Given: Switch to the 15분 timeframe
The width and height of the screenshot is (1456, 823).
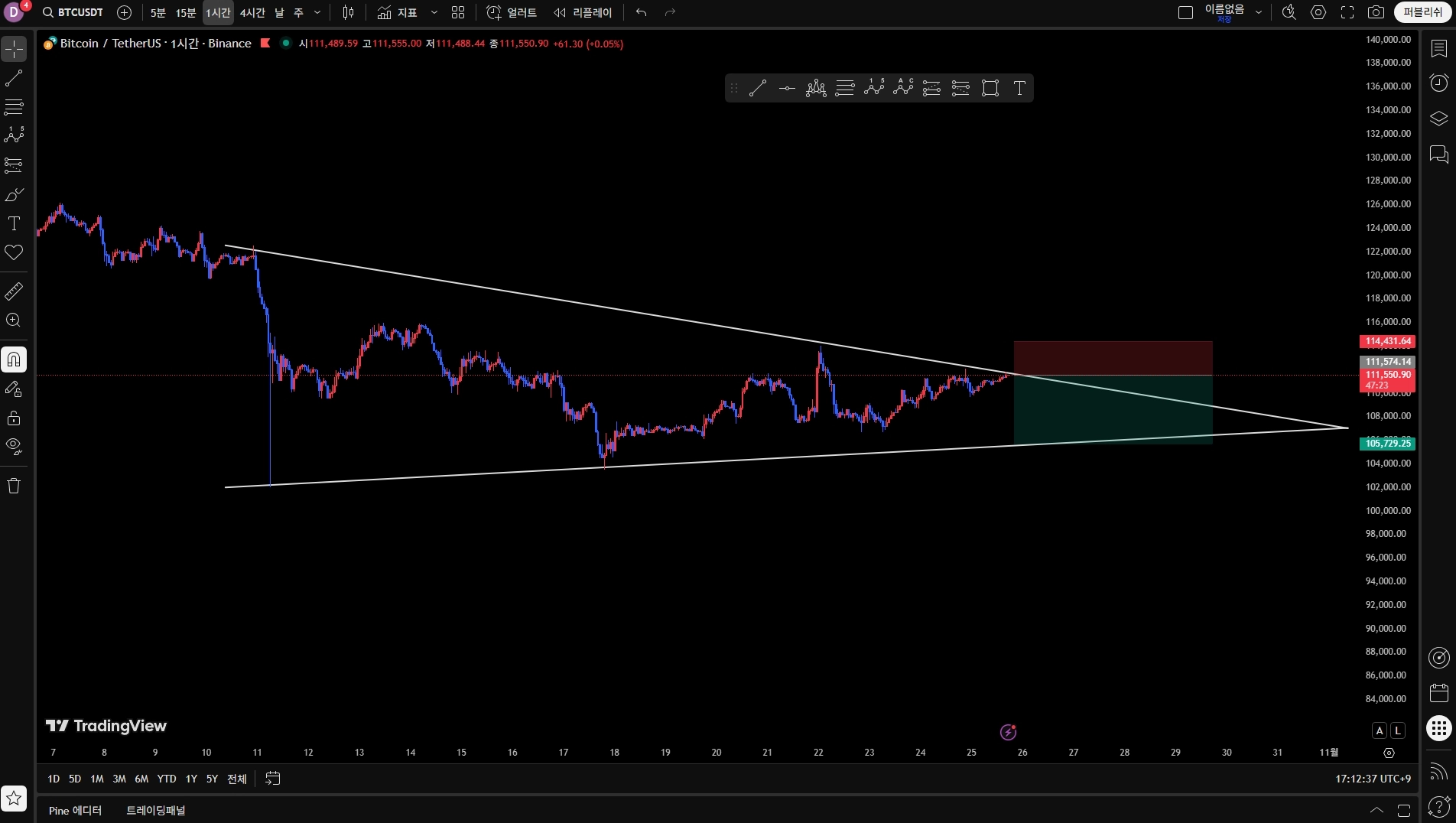Looking at the screenshot, I should click(x=186, y=12).
